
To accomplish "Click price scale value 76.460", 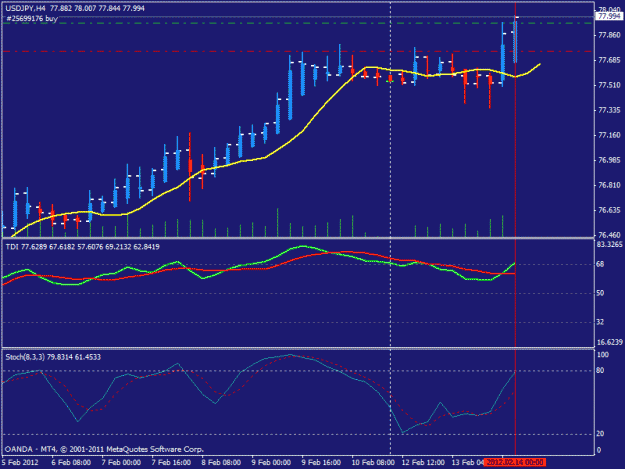I will [x=609, y=235].
